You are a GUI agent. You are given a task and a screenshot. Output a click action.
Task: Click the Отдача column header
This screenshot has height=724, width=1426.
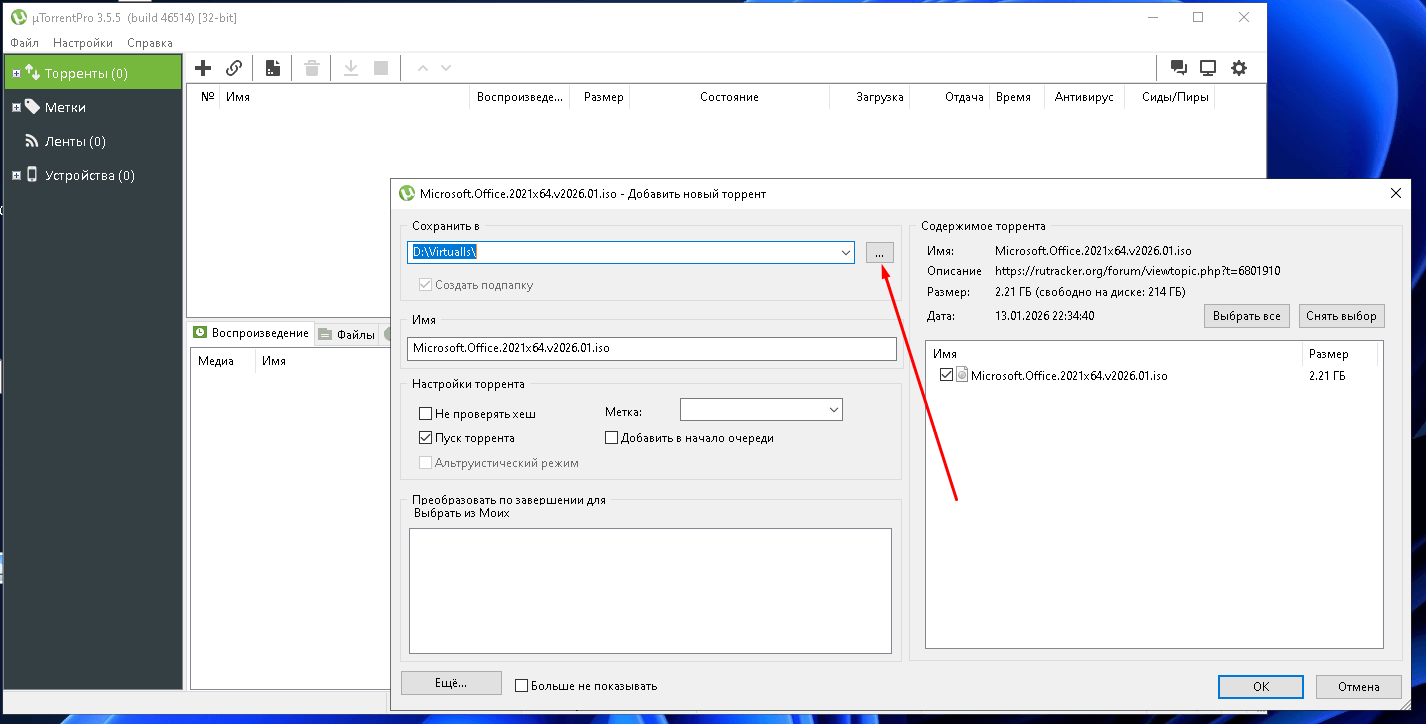click(x=949, y=97)
